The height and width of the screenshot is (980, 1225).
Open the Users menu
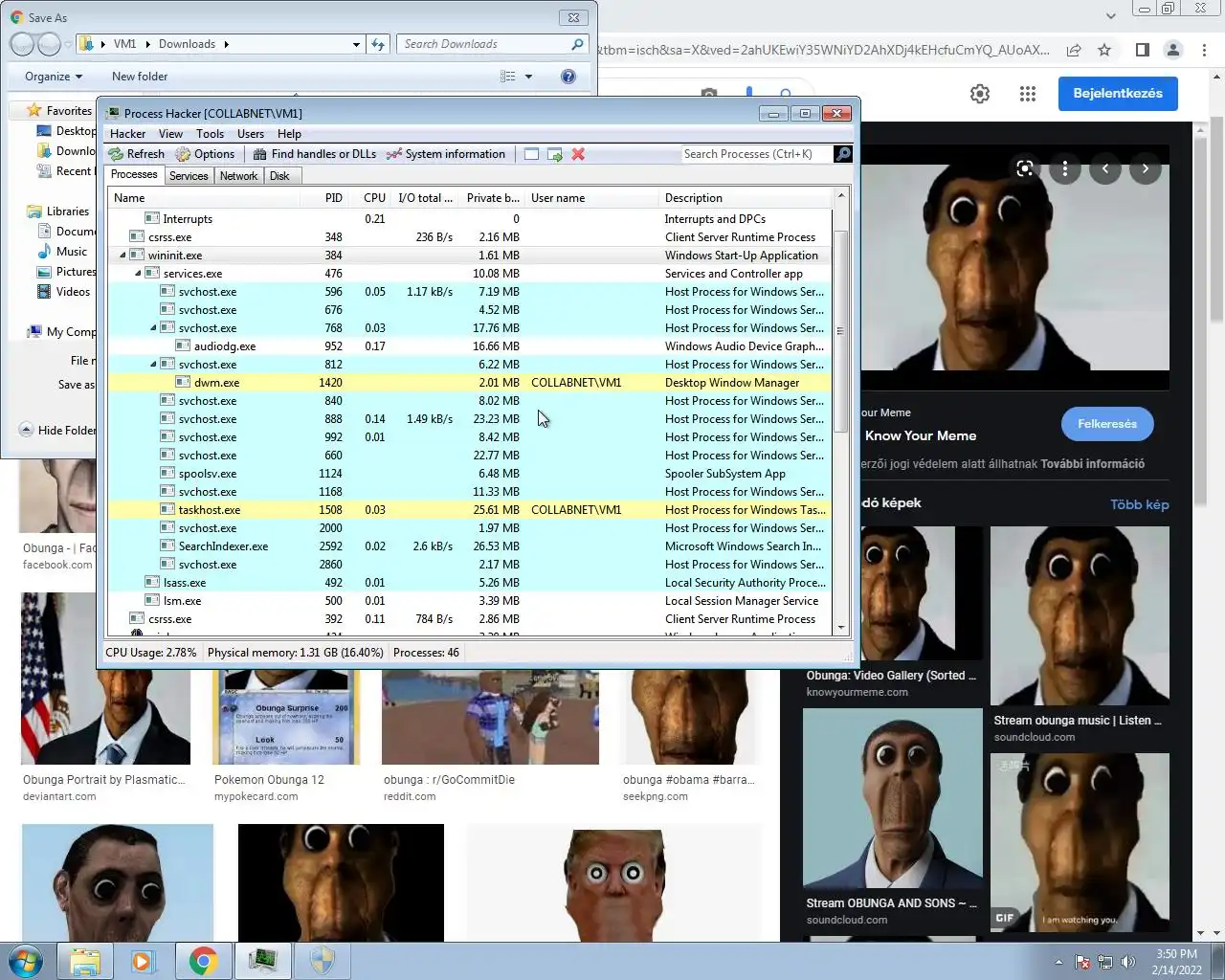(251, 134)
